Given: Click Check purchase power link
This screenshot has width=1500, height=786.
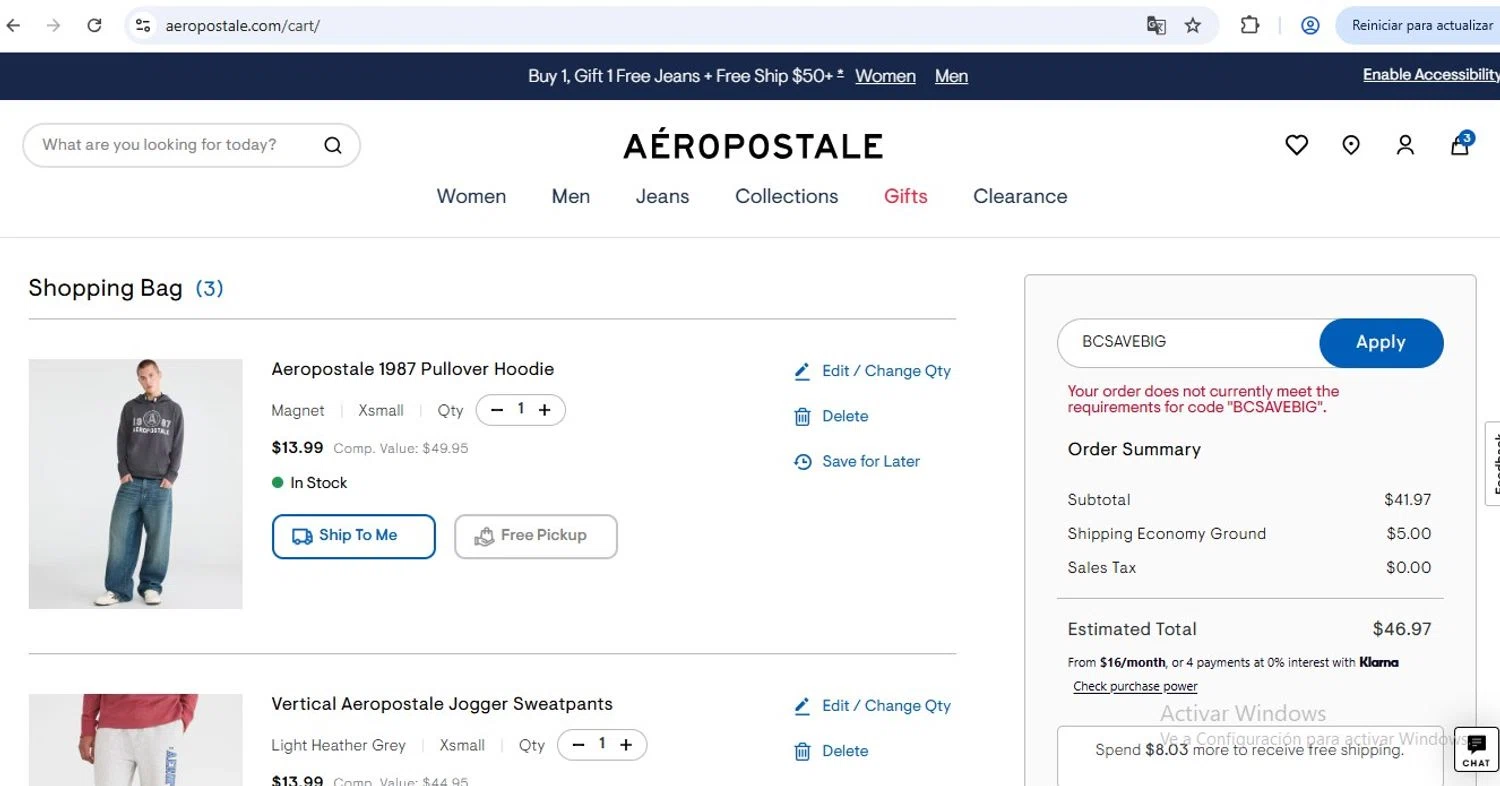Looking at the screenshot, I should (1135, 687).
